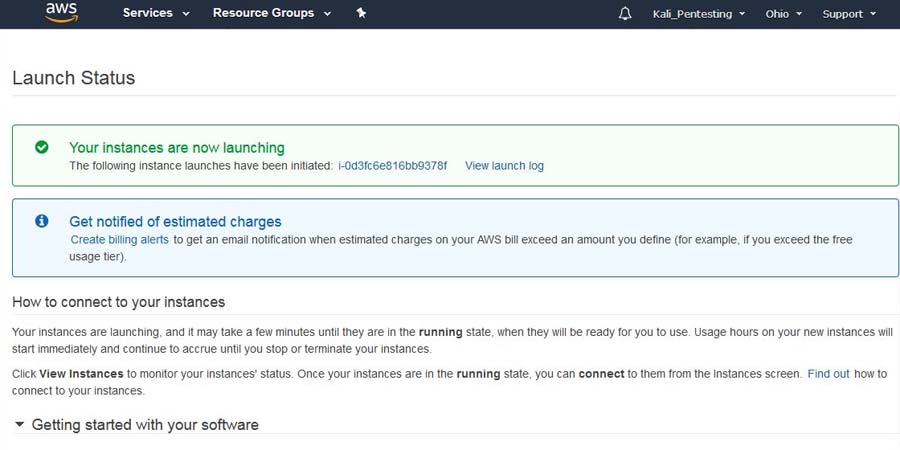Open the Ohio region selector
This screenshot has width=900, height=450.
(x=784, y=14)
